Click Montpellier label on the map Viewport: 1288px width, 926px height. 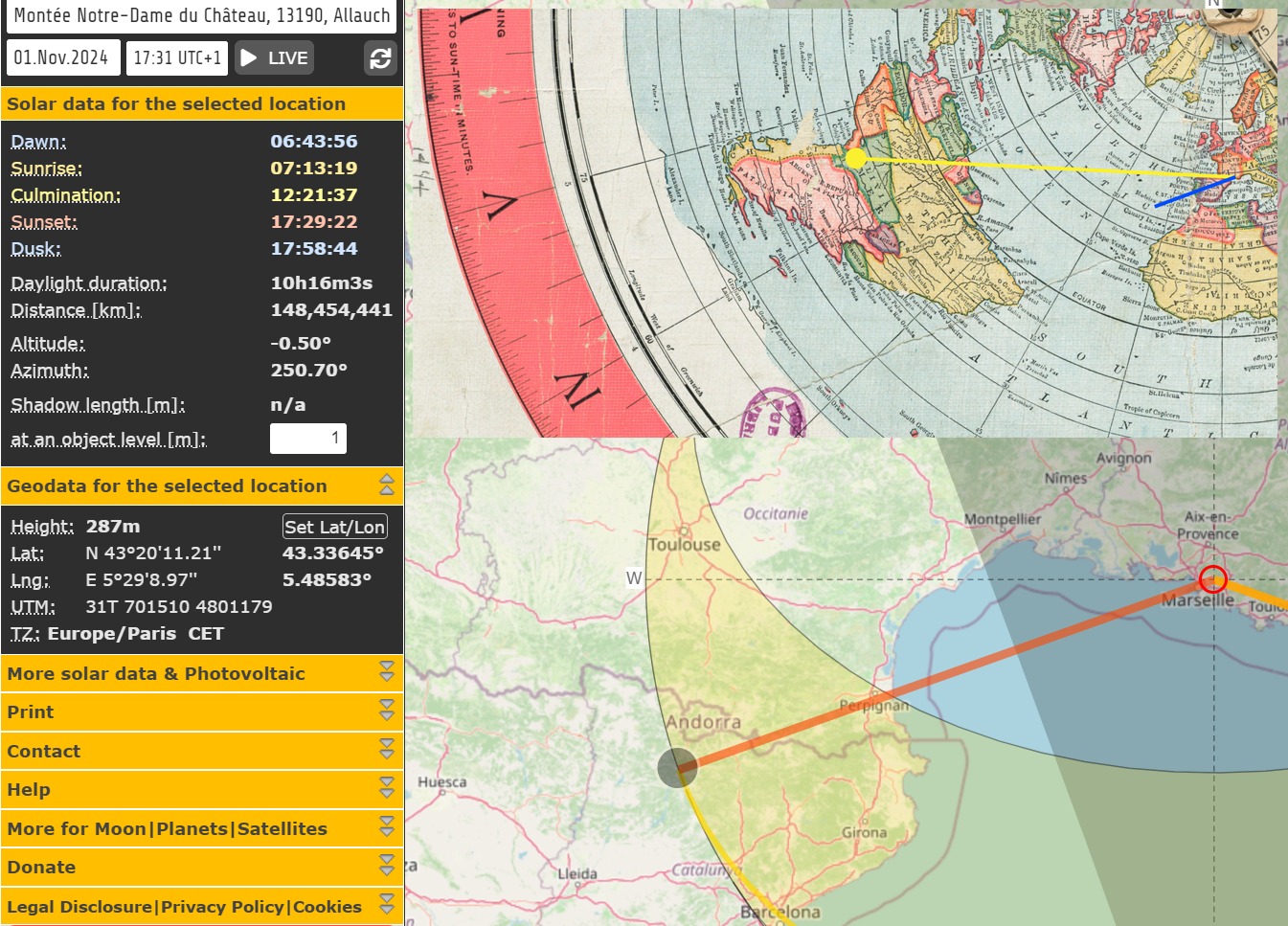click(x=1003, y=519)
